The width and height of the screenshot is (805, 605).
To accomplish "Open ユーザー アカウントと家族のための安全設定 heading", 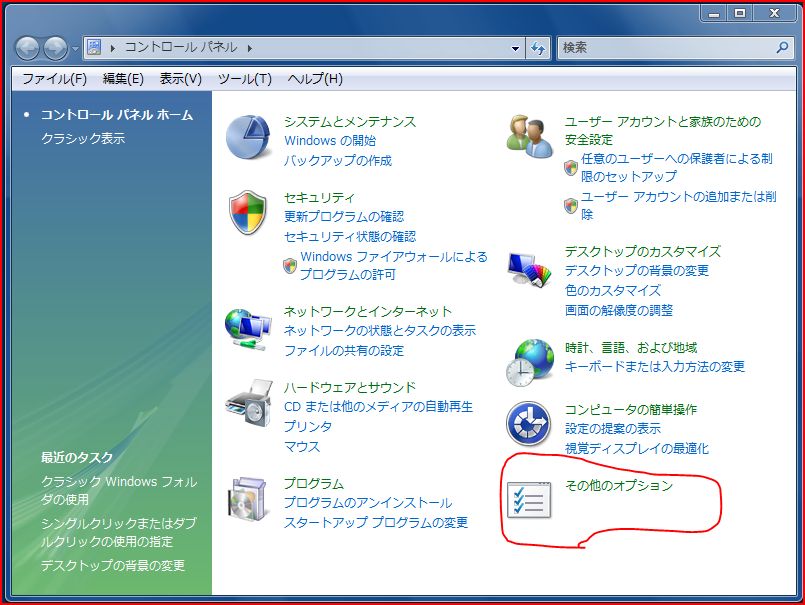I will point(663,130).
